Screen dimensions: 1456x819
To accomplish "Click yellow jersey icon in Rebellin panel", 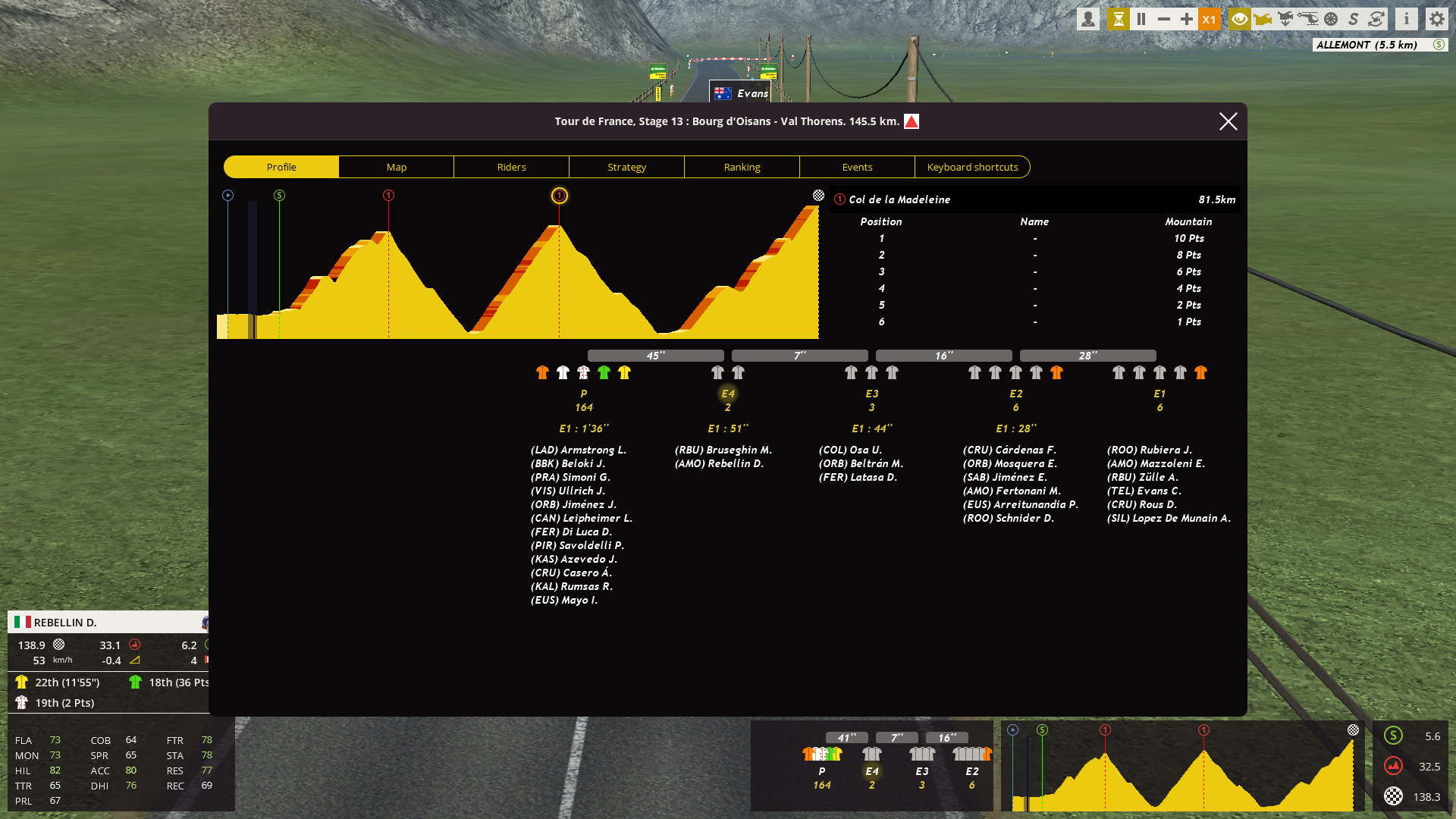I will coord(21,682).
